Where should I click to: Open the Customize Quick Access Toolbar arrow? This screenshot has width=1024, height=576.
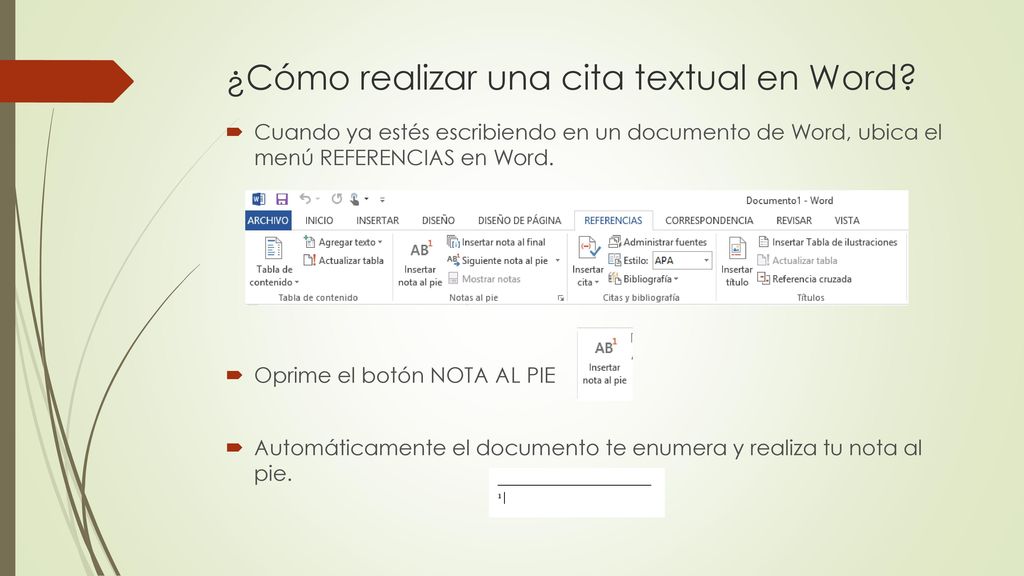(383, 199)
